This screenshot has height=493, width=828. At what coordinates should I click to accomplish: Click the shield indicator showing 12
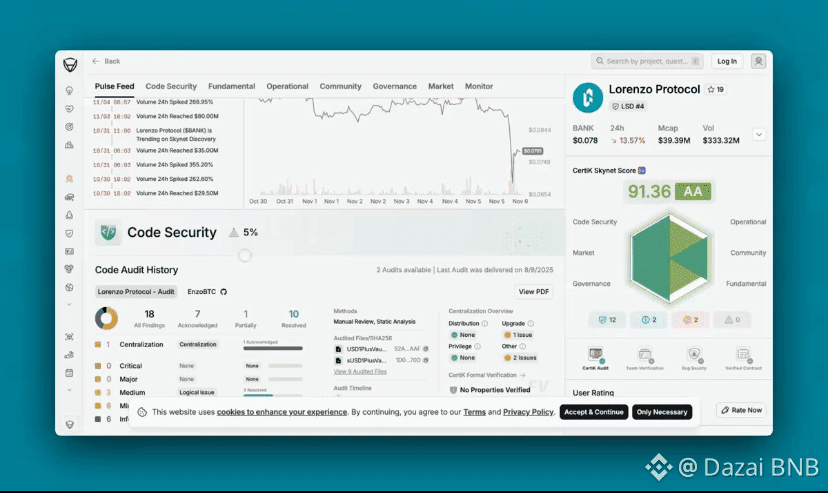pos(607,320)
